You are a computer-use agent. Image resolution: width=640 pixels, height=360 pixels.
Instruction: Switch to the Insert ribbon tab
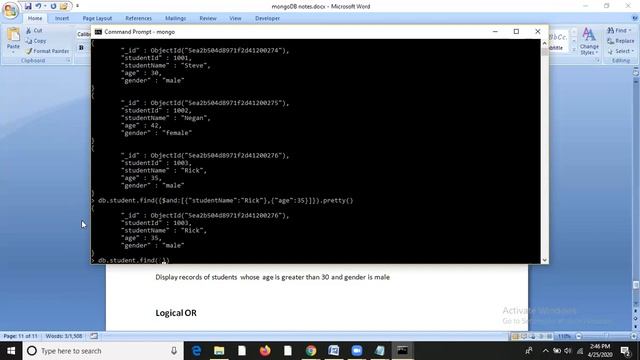click(62, 18)
